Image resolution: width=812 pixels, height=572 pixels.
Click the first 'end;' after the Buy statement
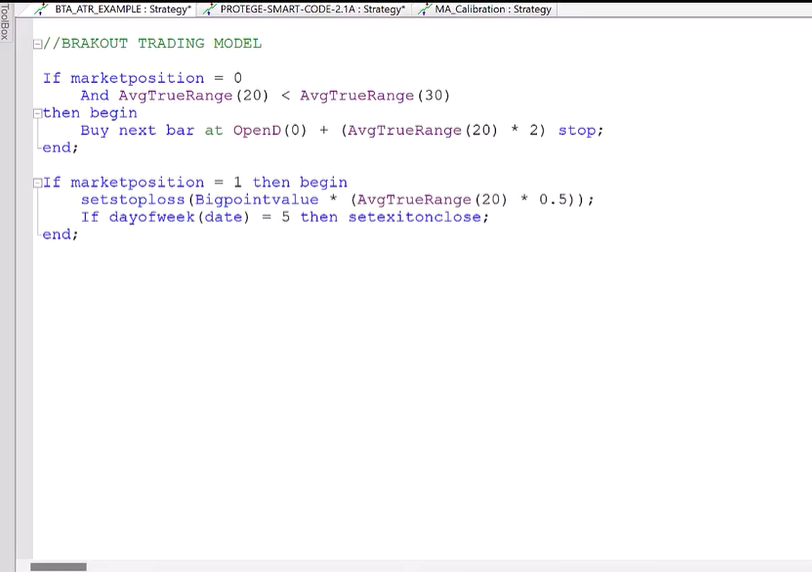point(60,148)
